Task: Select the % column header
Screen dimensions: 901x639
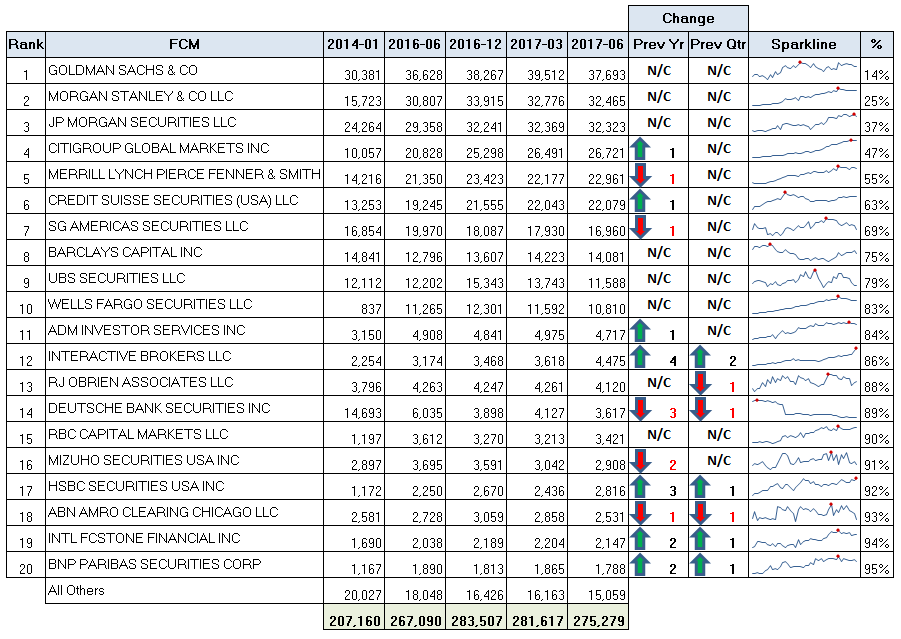Action: click(876, 44)
